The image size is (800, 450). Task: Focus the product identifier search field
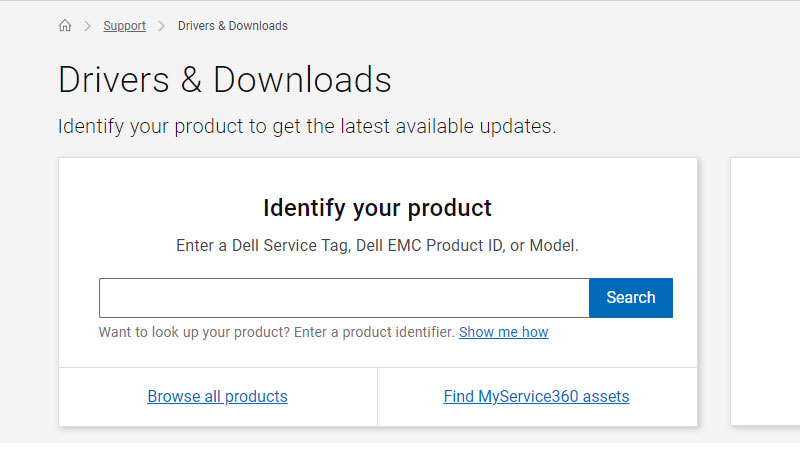point(344,298)
